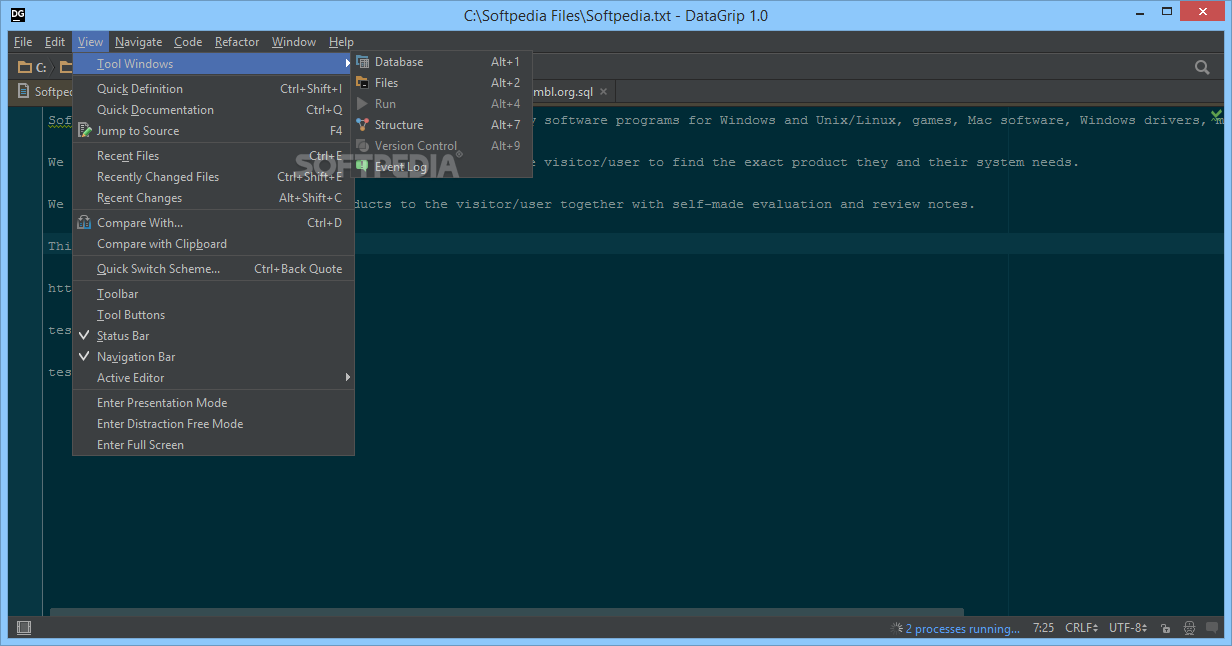This screenshot has width=1232, height=646.
Task: Select Quick Definition menu entry
Action: click(x=214, y=89)
